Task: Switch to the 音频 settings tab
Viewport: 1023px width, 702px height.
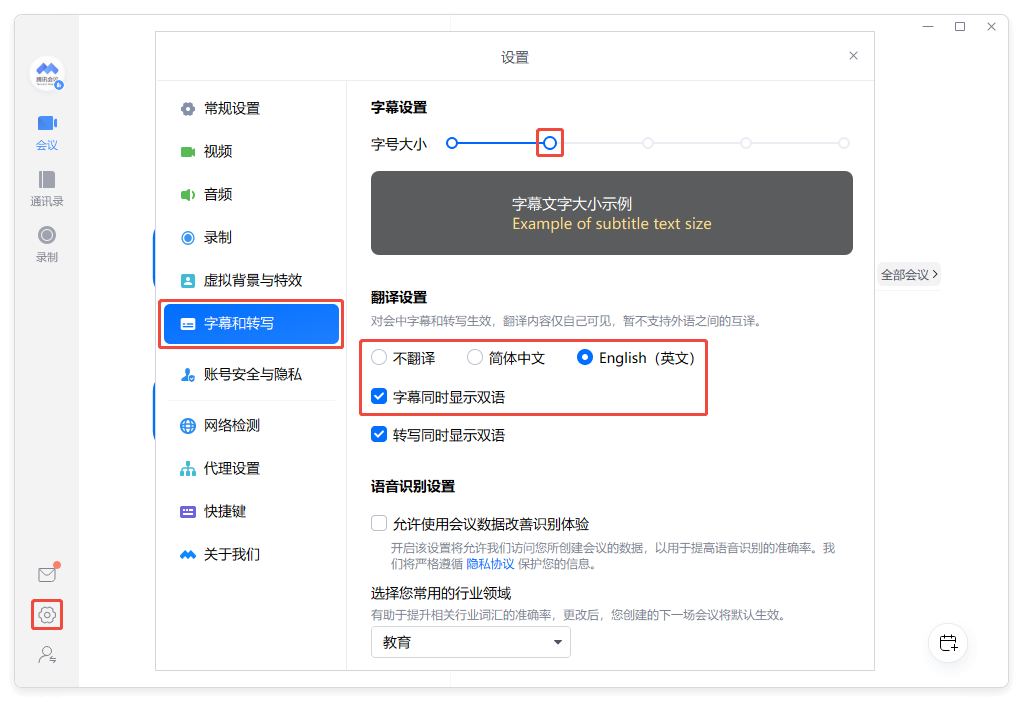Action: (x=251, y=195)
